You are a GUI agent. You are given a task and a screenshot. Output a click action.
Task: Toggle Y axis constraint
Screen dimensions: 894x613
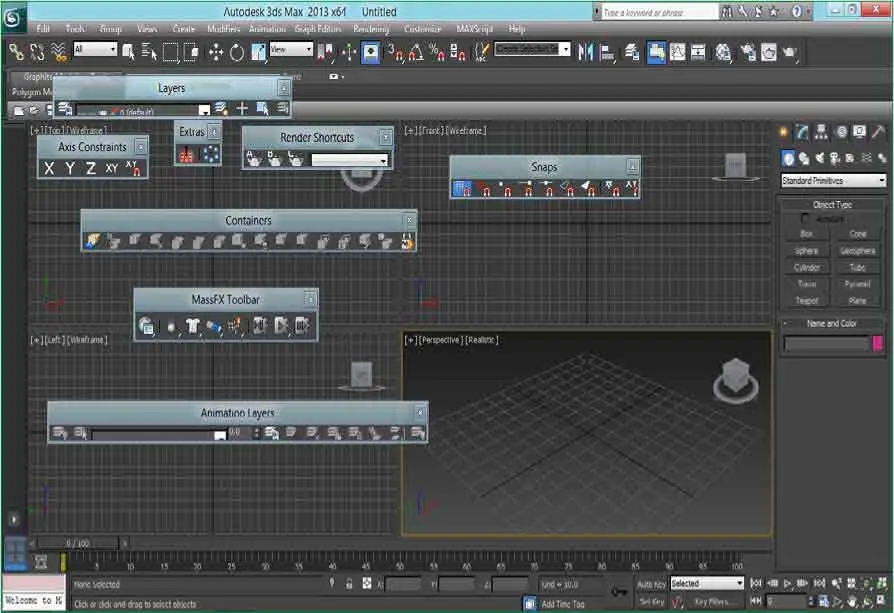coord(70,168)
